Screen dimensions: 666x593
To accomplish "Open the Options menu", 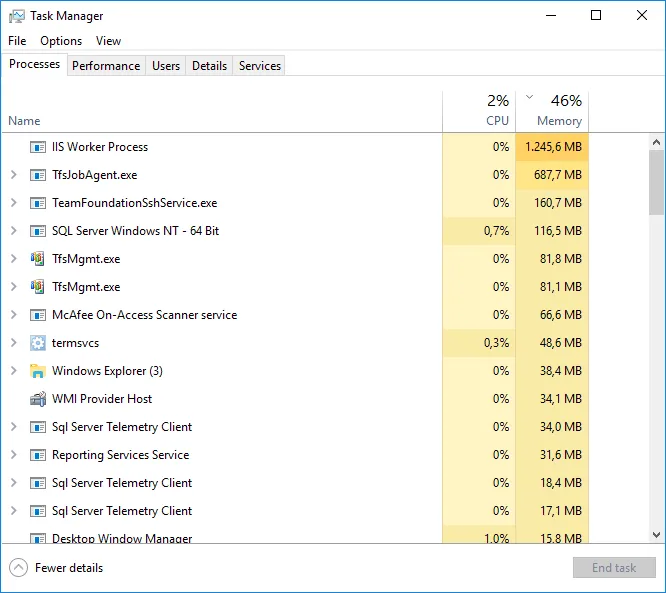I will (61, 41).
